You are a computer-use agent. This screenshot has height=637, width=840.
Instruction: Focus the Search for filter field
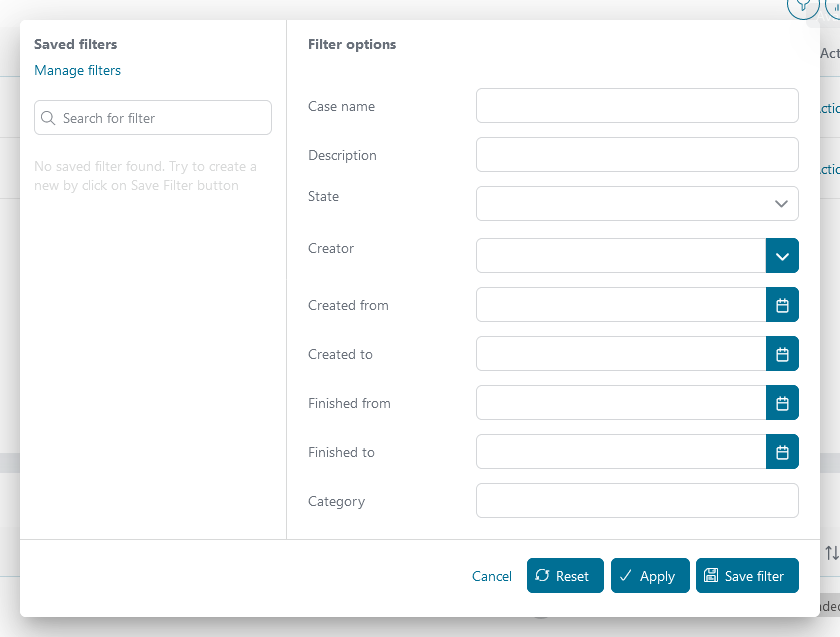tap(153, 118)
